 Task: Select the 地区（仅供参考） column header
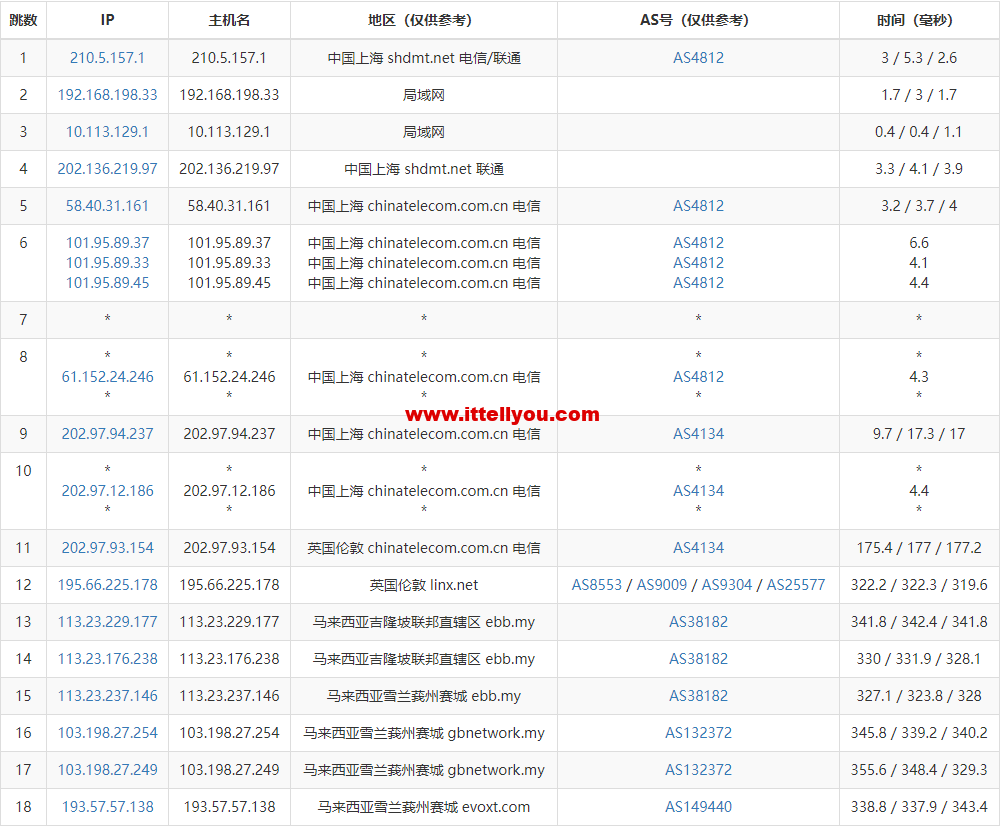pos(424,21)
